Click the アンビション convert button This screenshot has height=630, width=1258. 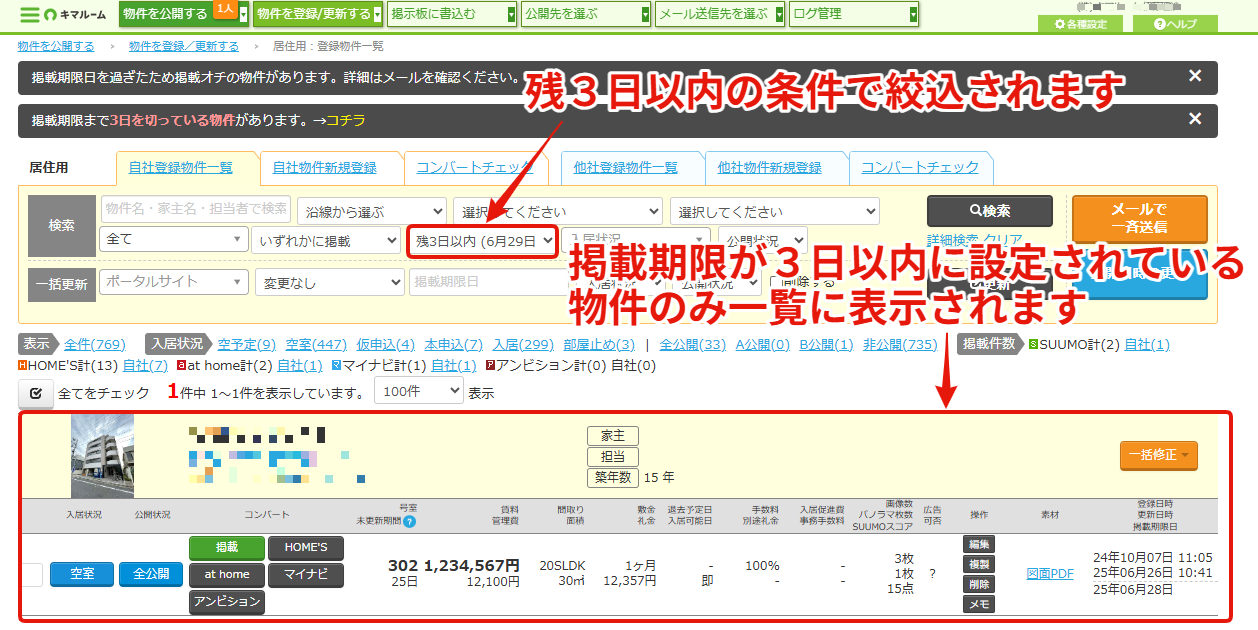point(227,602)
